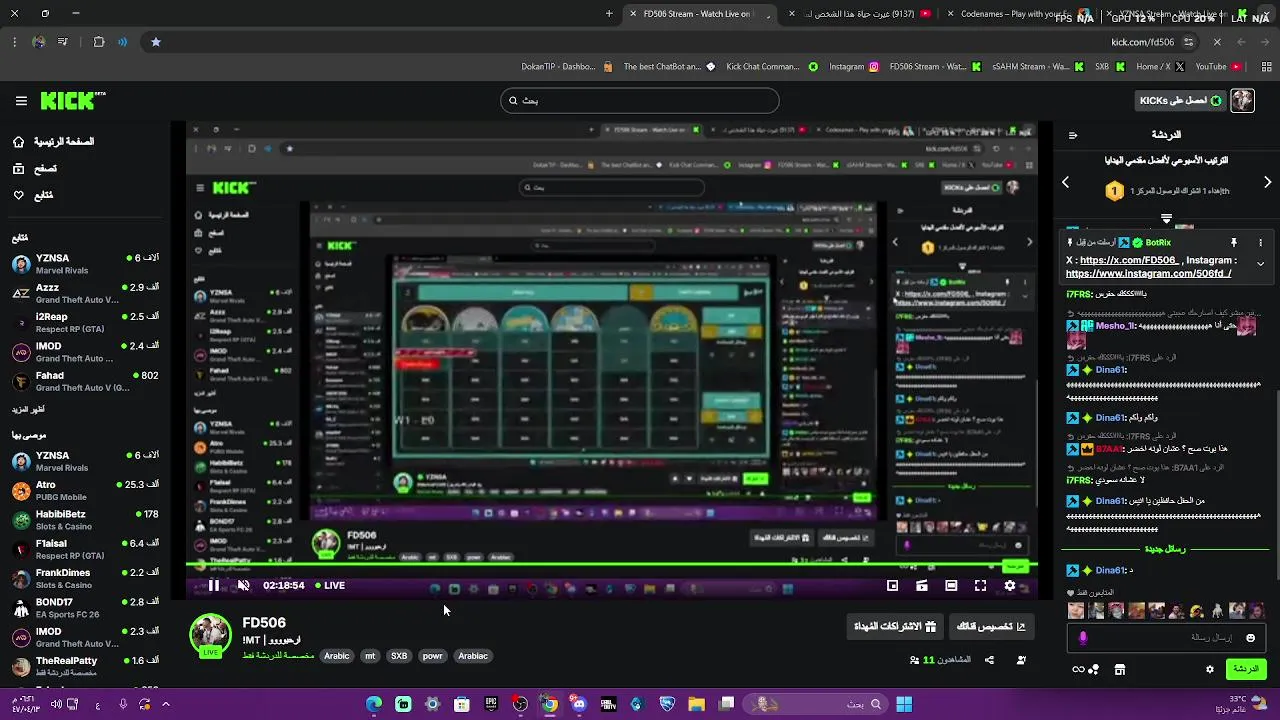1280x720 pixels.
Task: Open Google Chrome from the taskbar
Action: click(549, 704)
